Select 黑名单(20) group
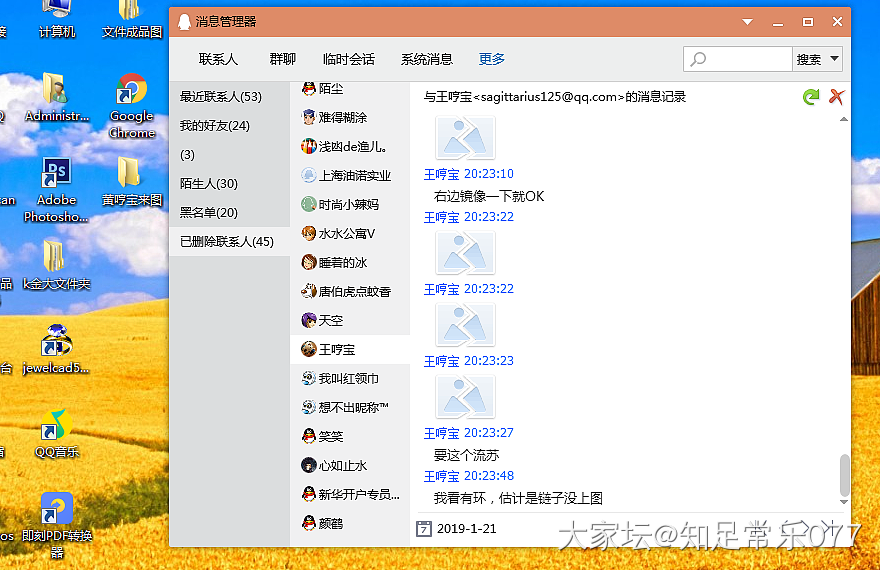Image resolution: width=880 pixels, height=570 pixels. pyautogui.click(x=230, y=213)
